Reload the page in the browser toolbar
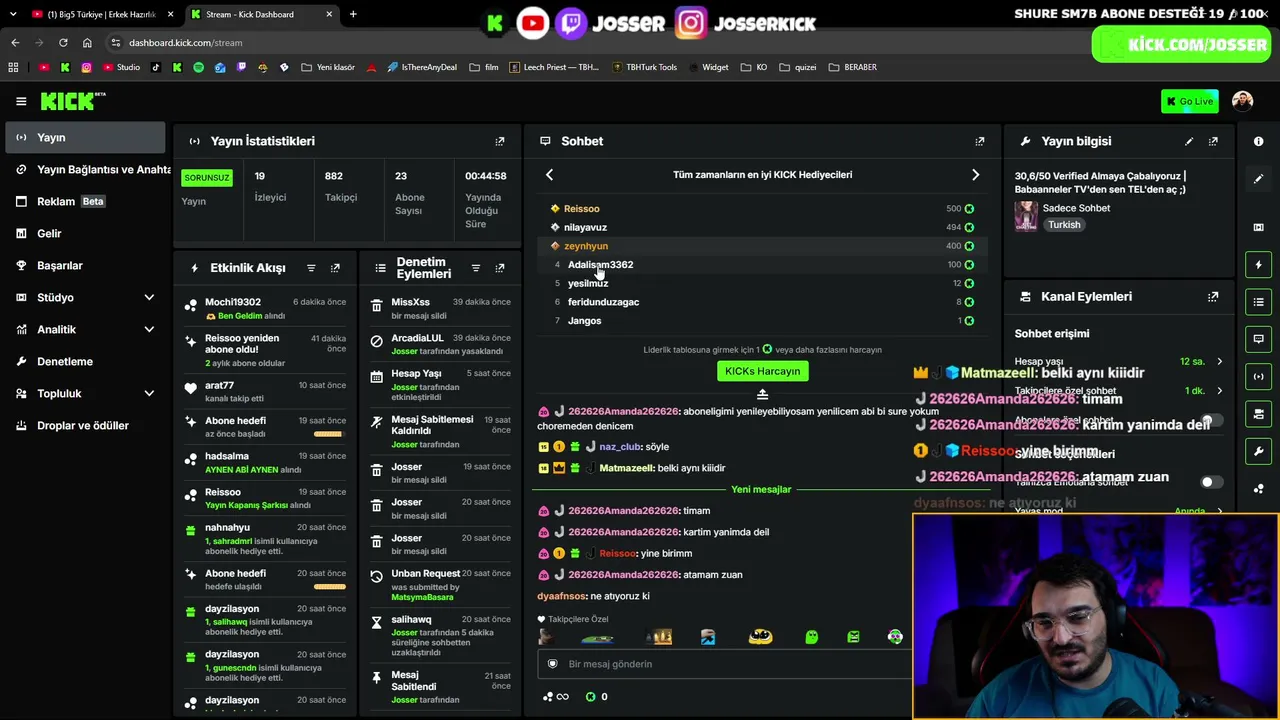 (x=63, y=43)
